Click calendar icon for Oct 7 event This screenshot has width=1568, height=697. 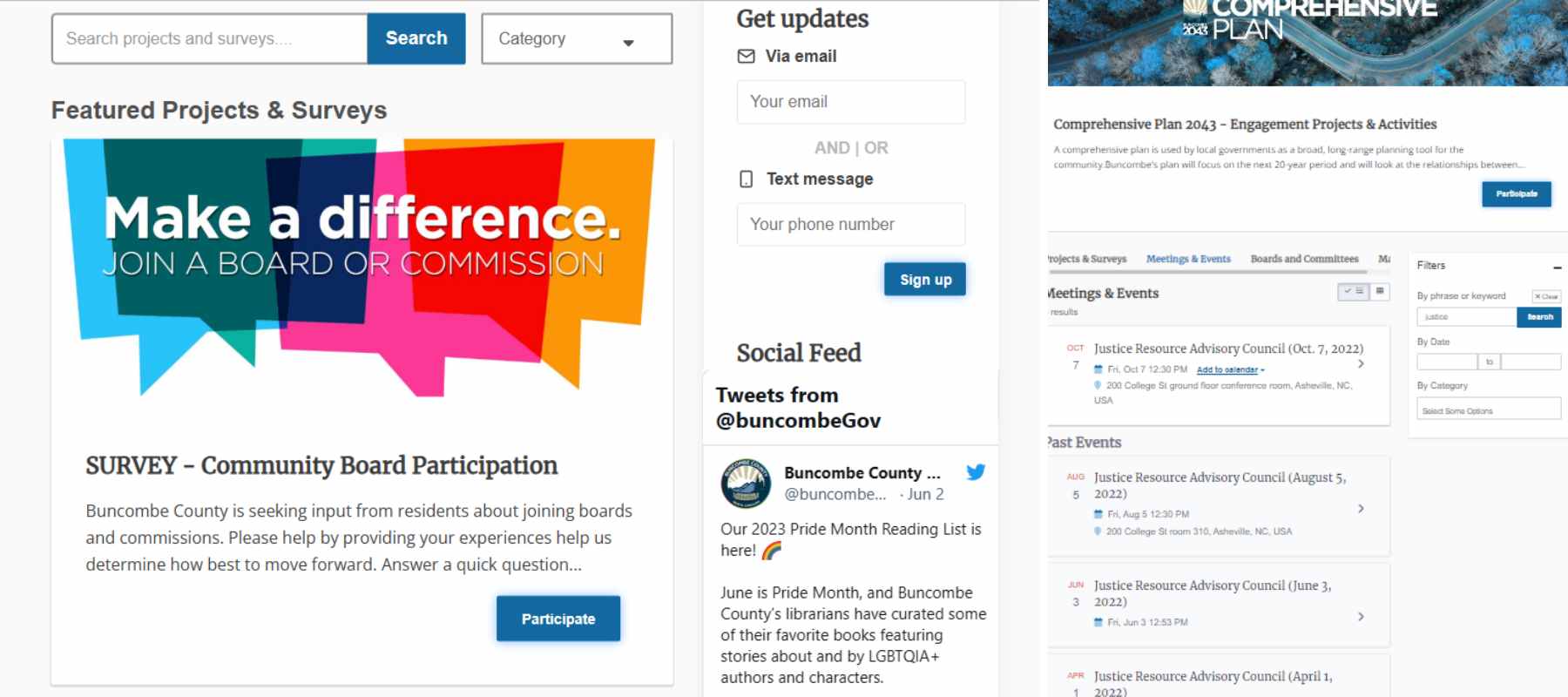(x=1098, y=369)
